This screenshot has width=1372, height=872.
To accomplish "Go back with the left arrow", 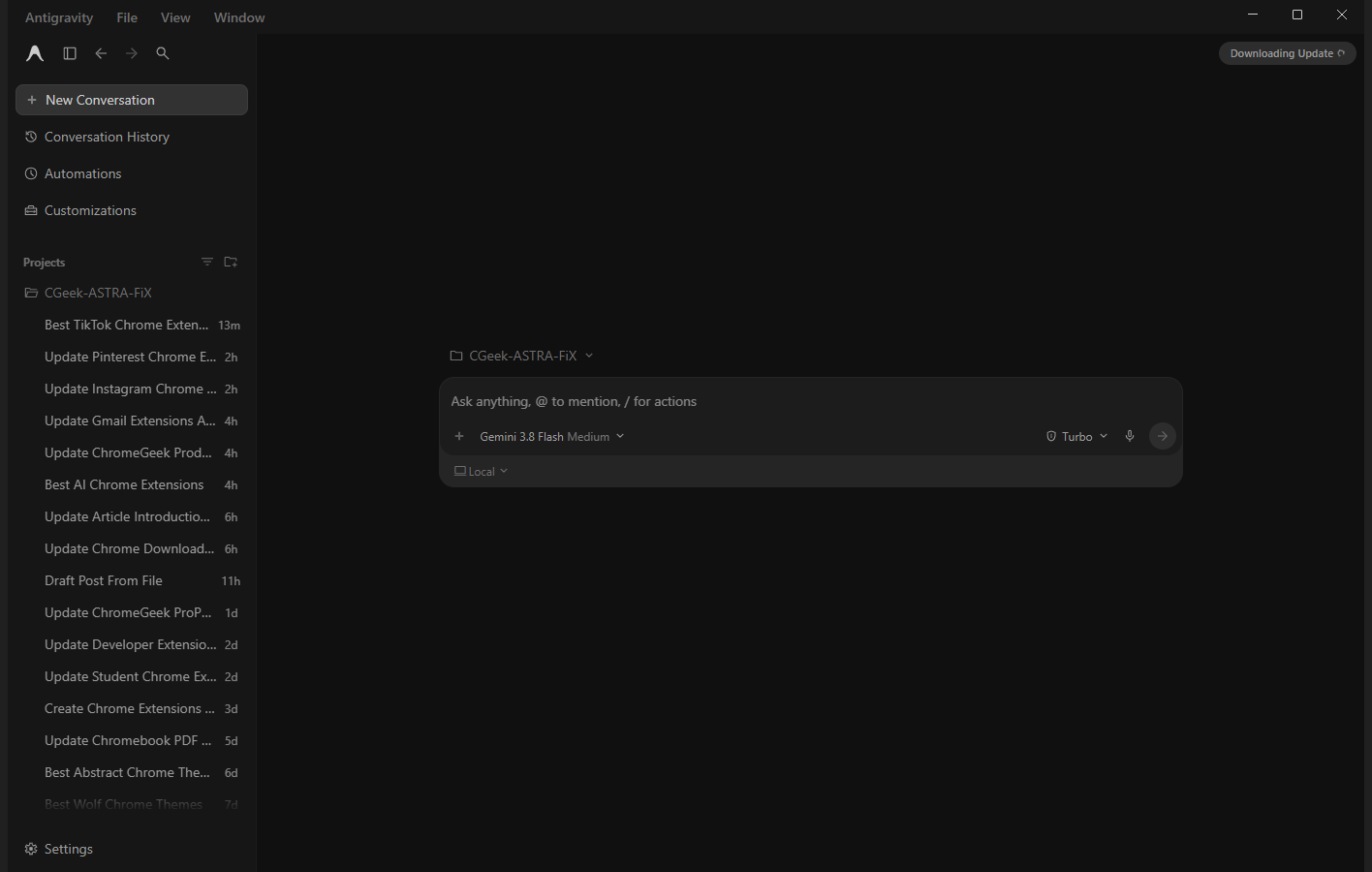I will point(101,53).
